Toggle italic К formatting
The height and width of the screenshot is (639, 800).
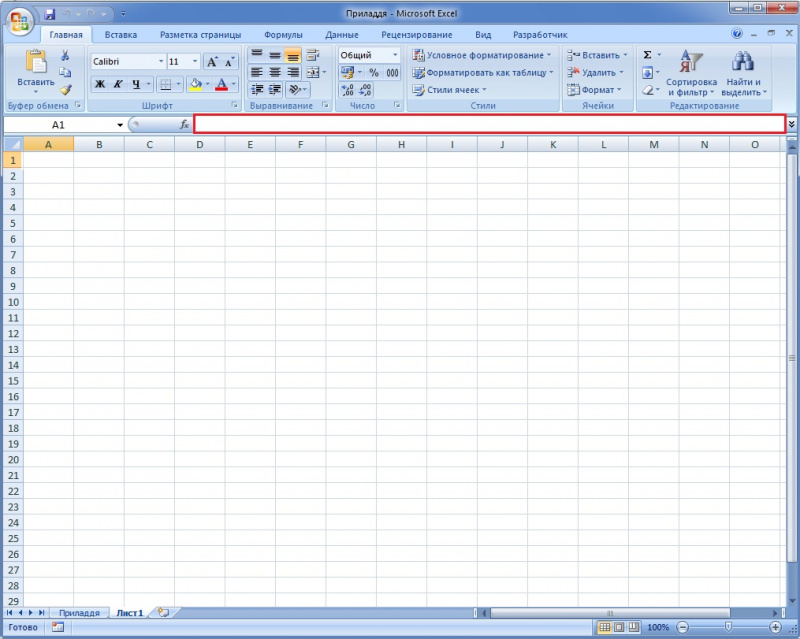(x=118, y=84)
